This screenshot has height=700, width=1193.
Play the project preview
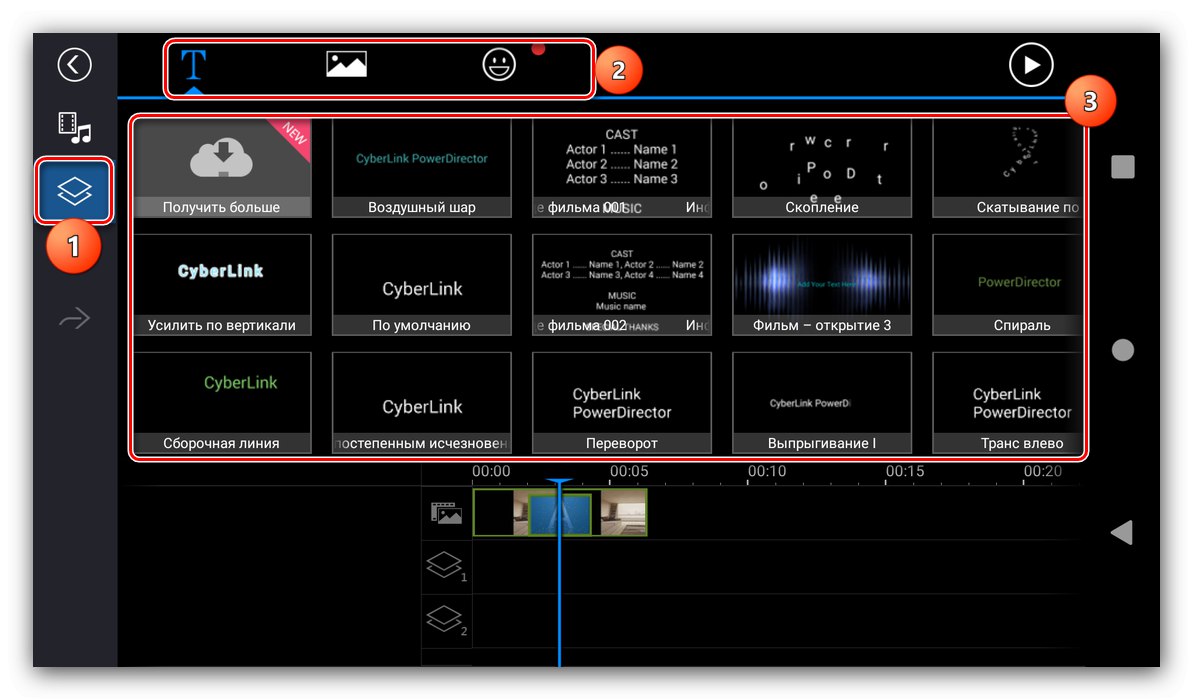click(x=1031, y=65)
